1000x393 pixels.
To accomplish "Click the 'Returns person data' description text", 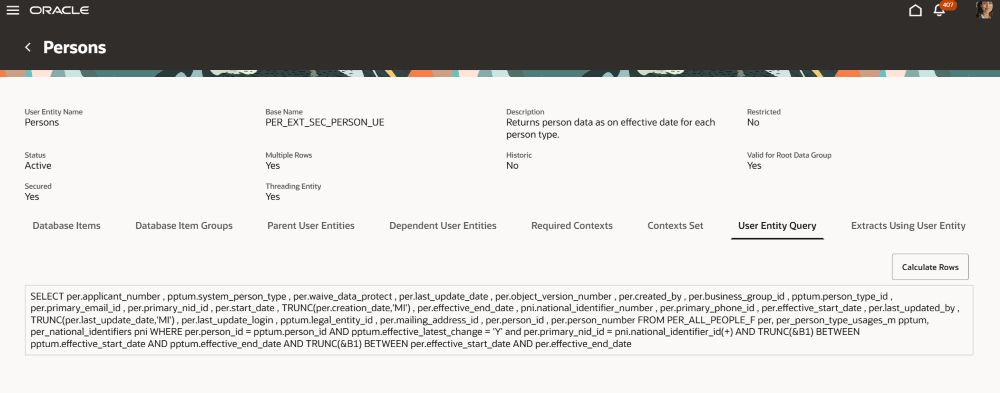I will tap(611, 128).
